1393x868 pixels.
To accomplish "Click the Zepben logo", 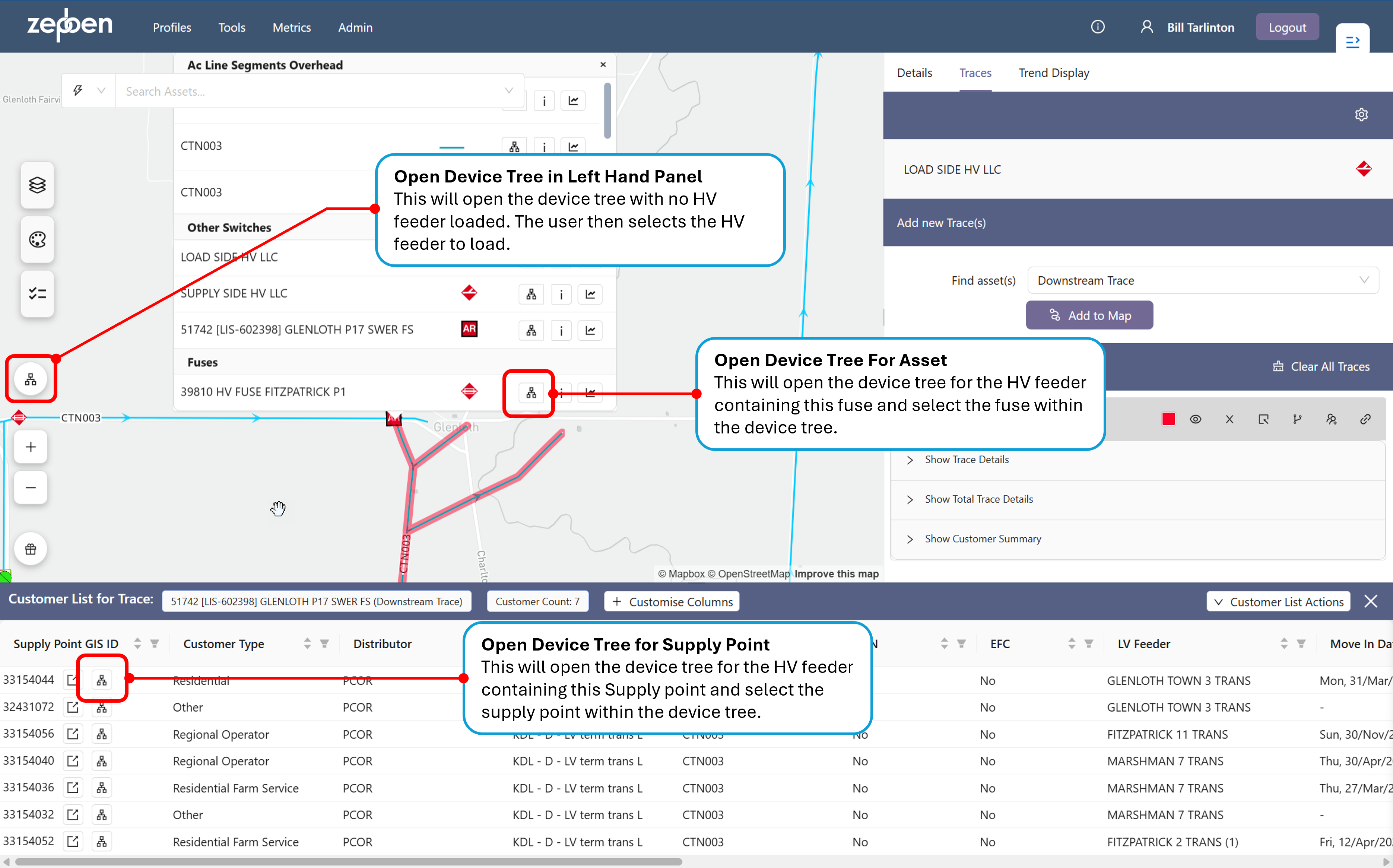I will pyautogui.click(x=70, y=25).
